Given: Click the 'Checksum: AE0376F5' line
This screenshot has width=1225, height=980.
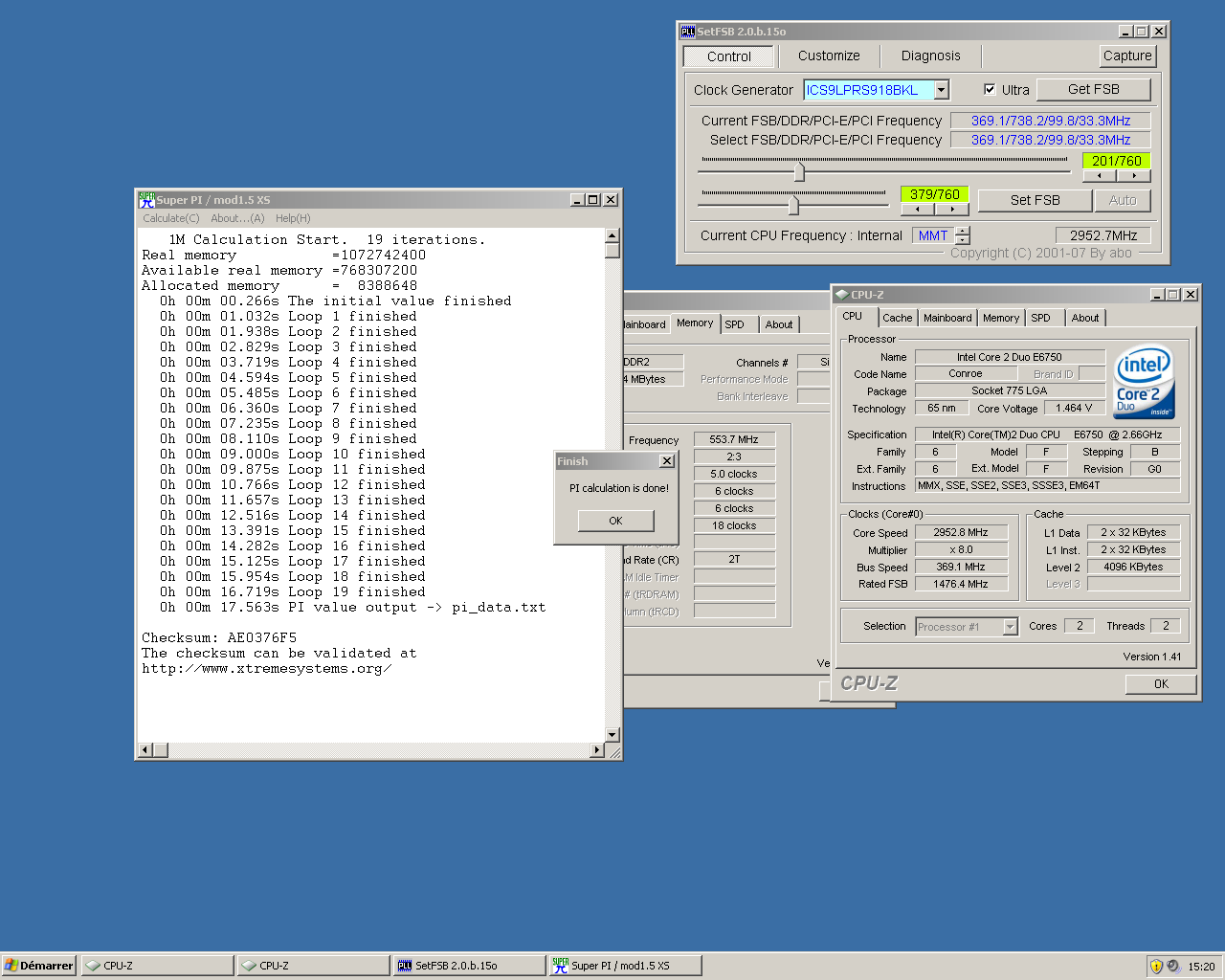Looking at the screenshot, I should 219,637.
